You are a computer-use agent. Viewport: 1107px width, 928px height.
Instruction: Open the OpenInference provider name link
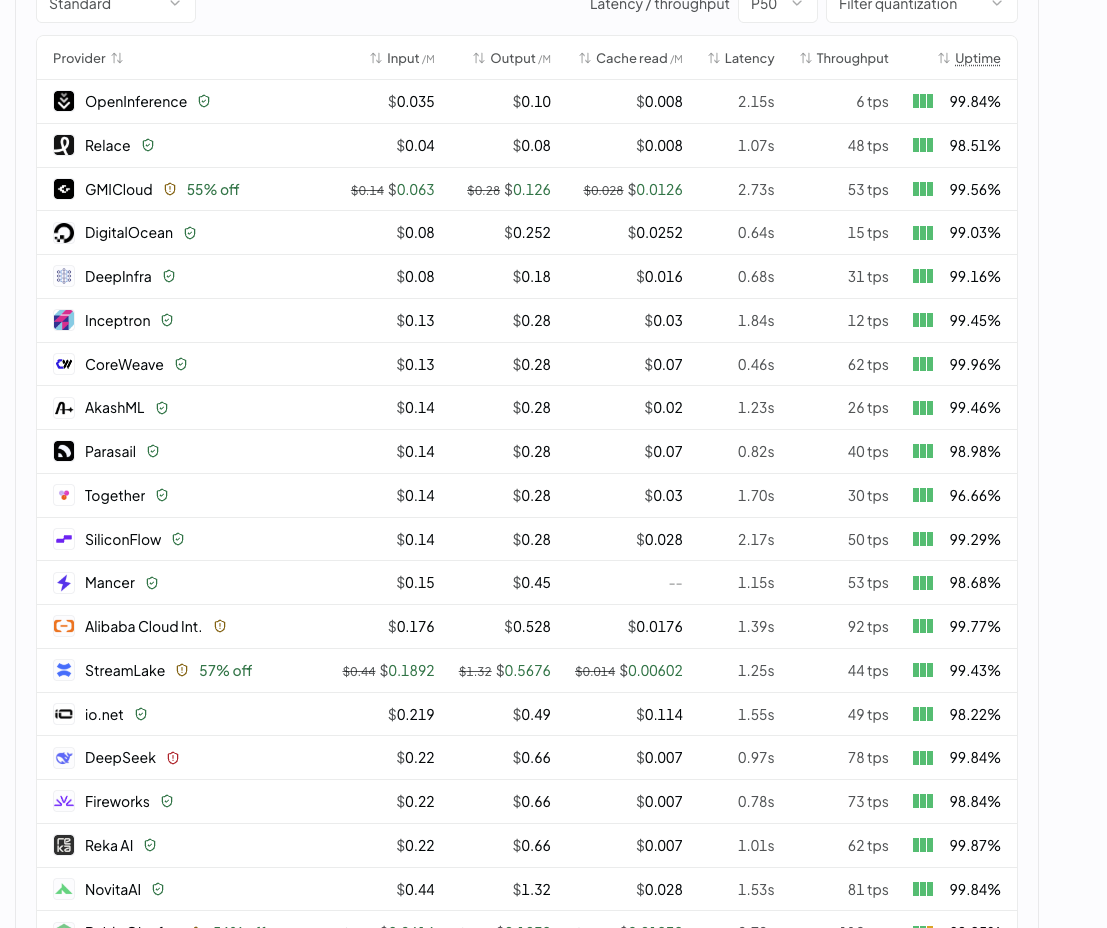point(136,102)
